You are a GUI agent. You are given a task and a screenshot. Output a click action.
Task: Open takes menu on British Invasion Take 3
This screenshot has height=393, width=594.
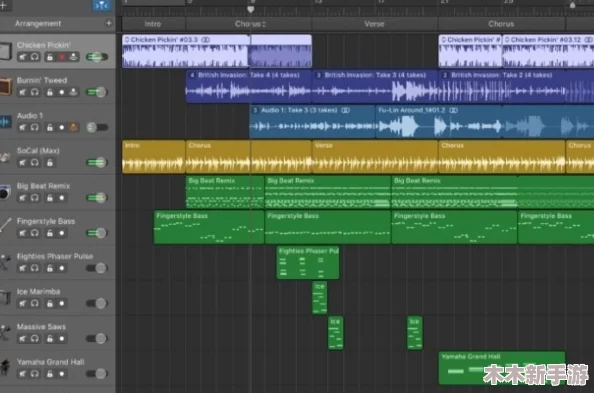(319, 75)
